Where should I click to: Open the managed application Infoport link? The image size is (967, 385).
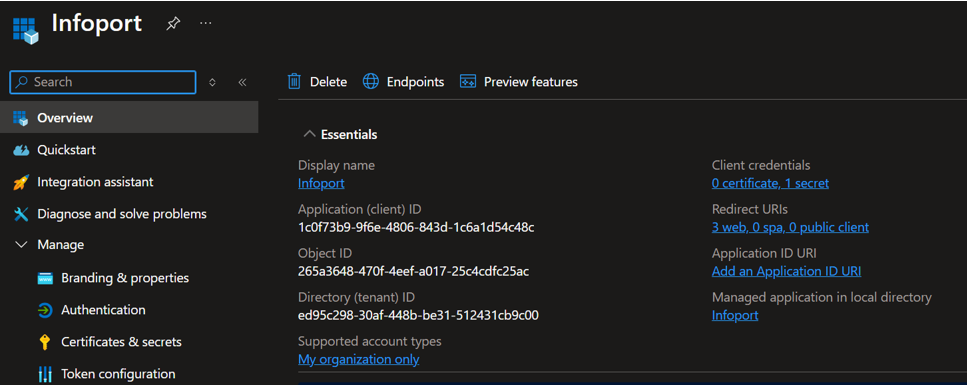coord(735,315)
